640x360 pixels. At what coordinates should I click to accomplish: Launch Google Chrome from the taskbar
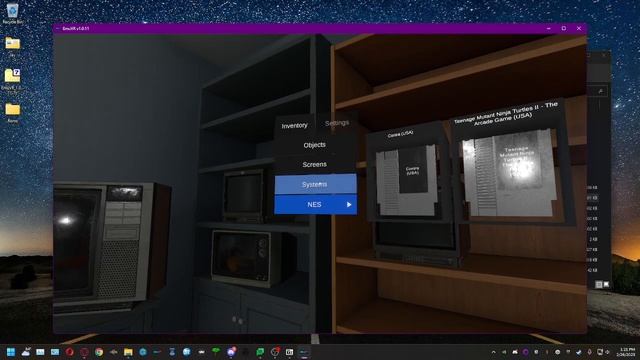(x=99, y=352)
